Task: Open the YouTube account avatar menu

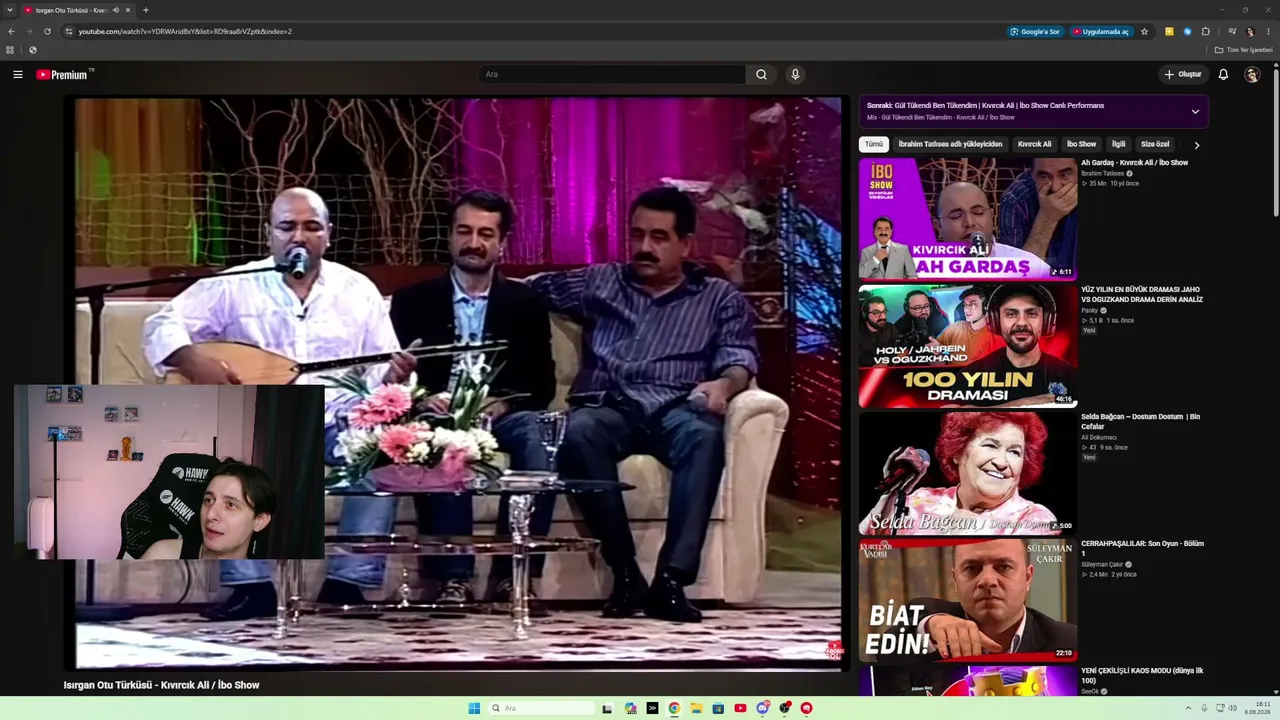Action: point(1252,74)
